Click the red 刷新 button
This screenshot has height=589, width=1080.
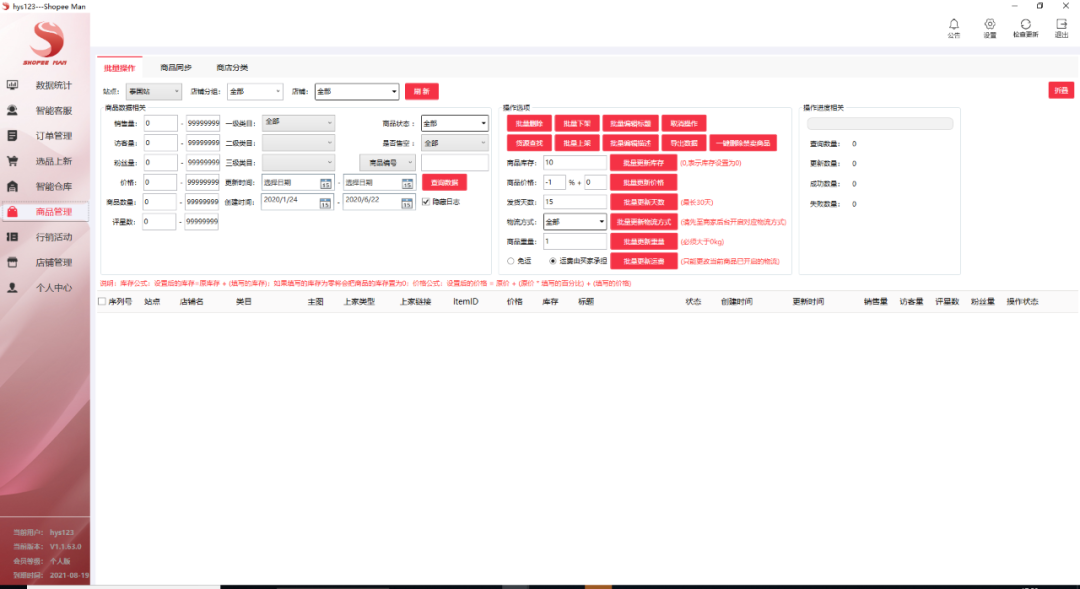click(x=422, y=91)
